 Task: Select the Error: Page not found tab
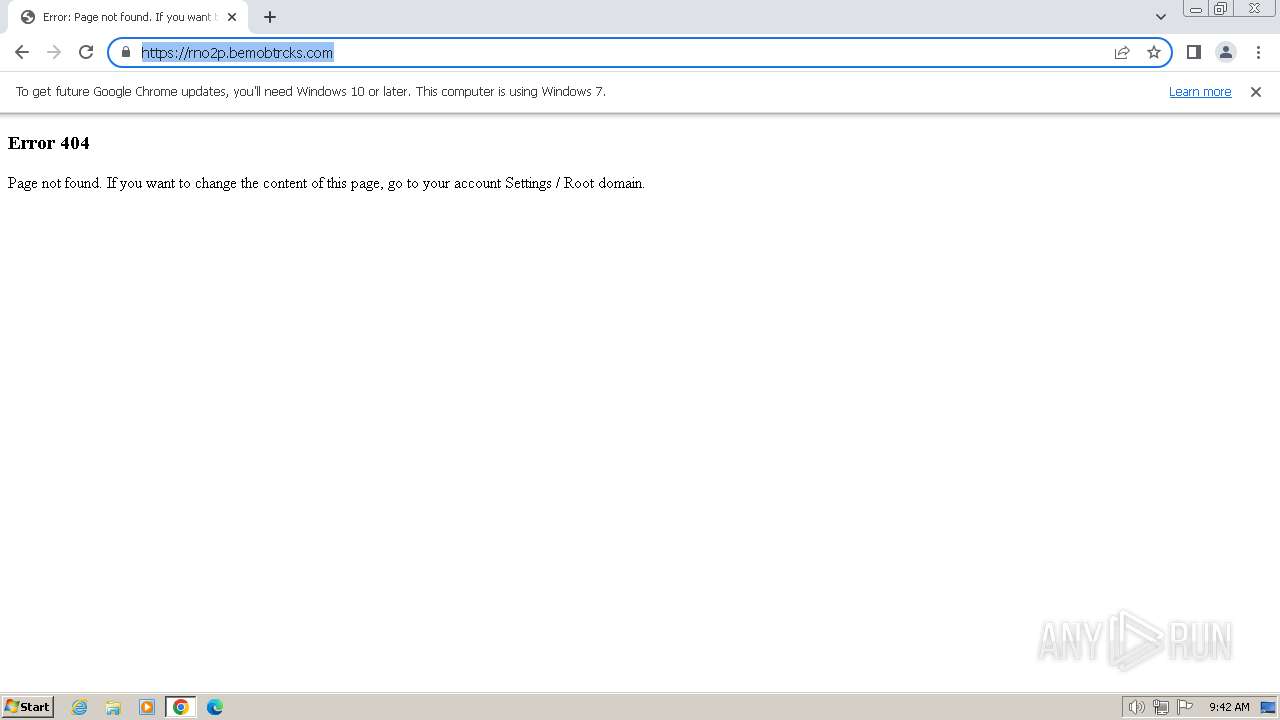coord(128,17)
